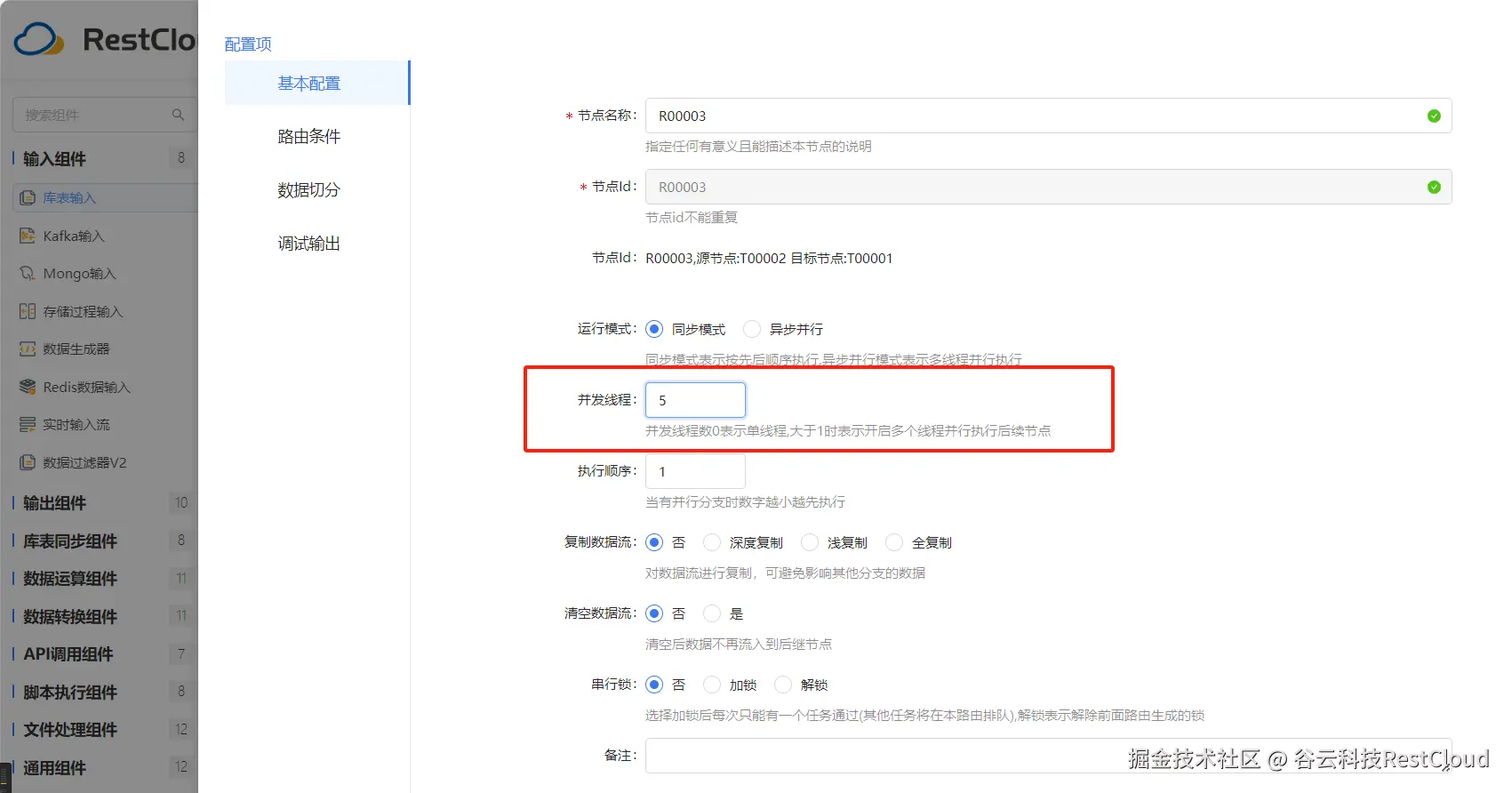Click 输入组件 count badge 8
This screenshot has width=1512, height=793.
[x=181, y=157]
